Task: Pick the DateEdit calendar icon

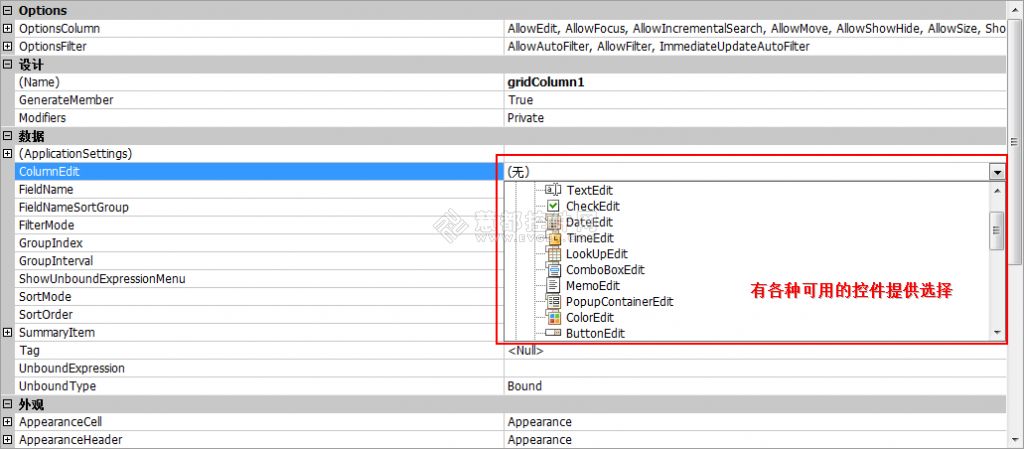Action: [553, 222]
